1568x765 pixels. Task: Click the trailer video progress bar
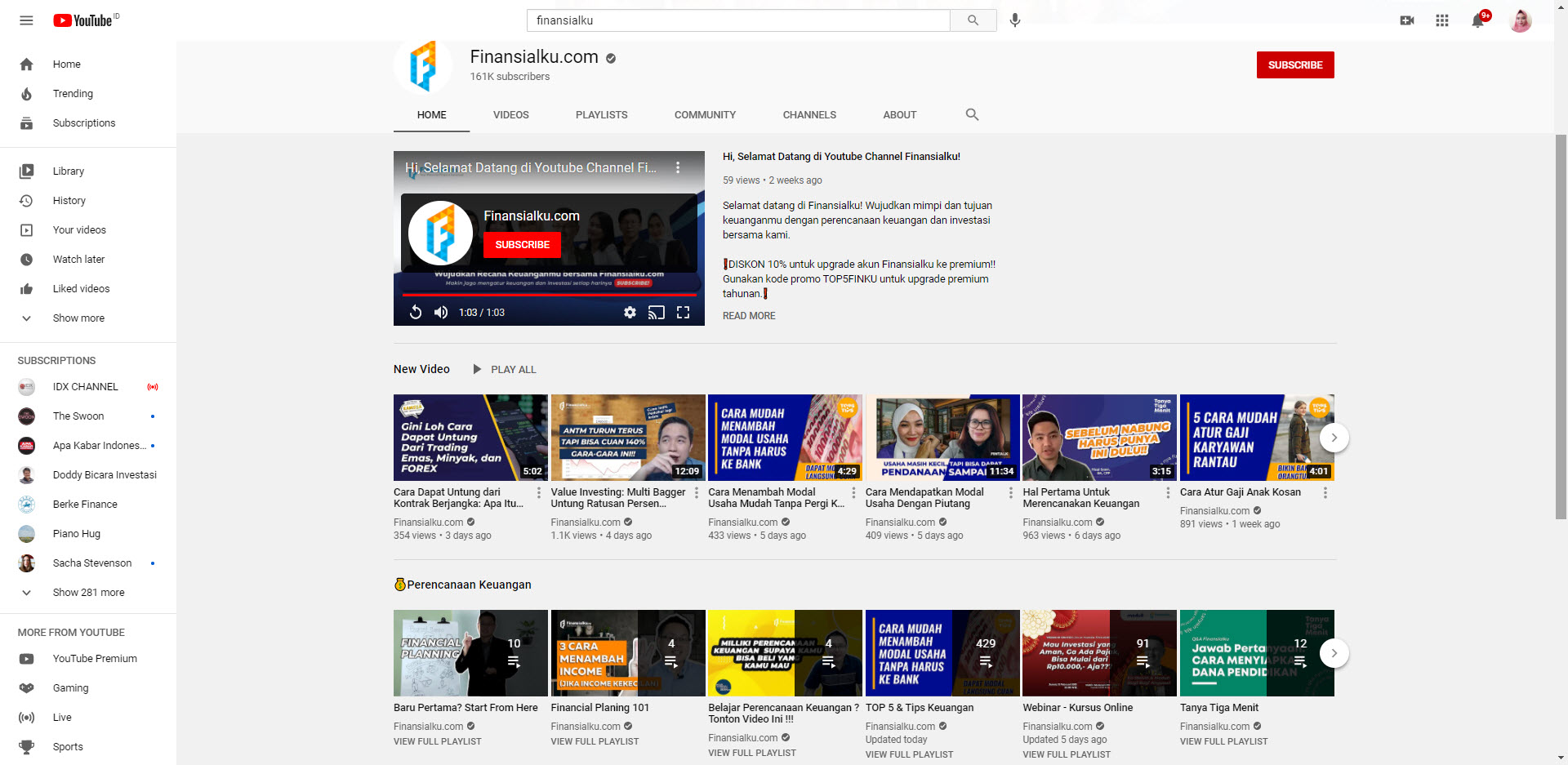(x=549, y=295)
